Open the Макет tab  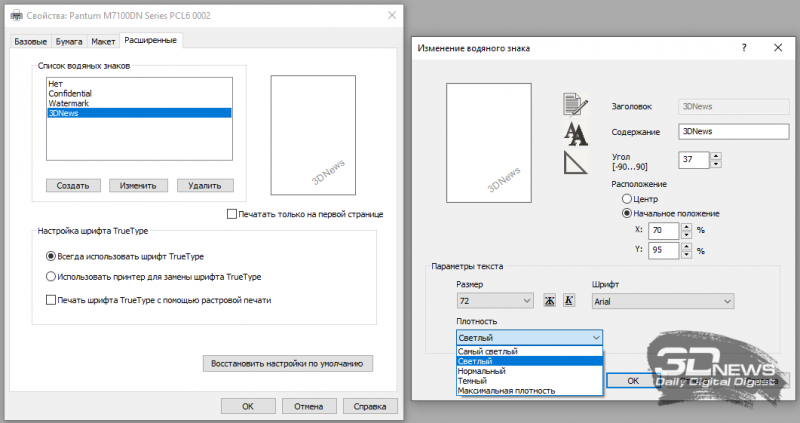102,41
